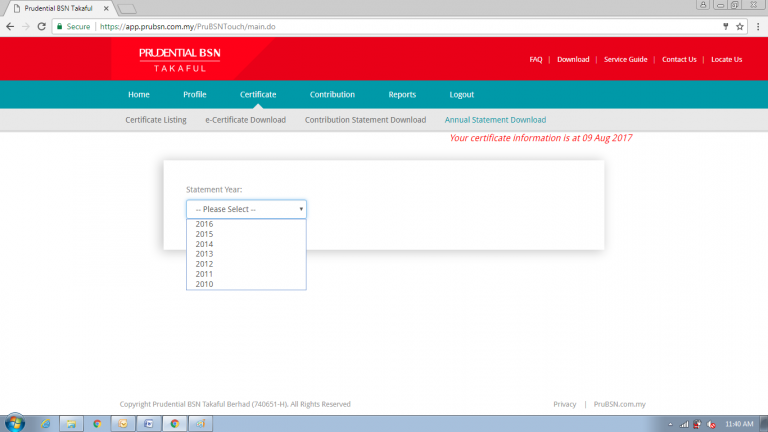Screen dimensions: 768x432
Task: Expand the Statement Year dropdown
Action: (246, 209)
